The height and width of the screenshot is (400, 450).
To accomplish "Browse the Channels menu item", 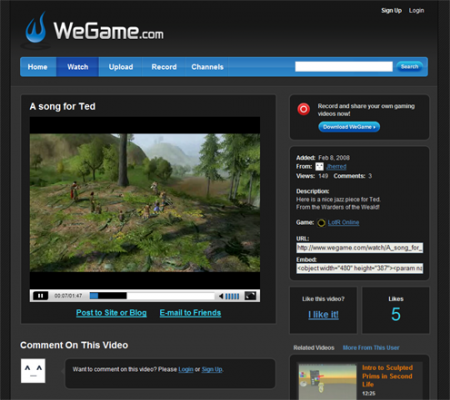I will (207, 67).
